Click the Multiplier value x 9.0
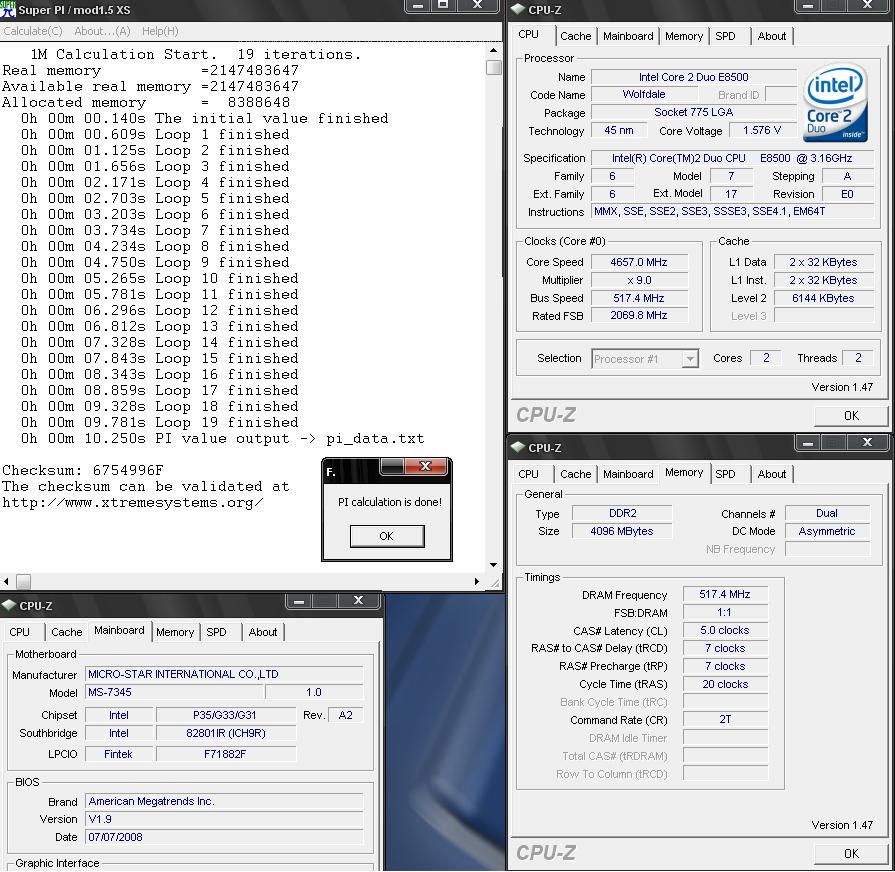 pos(639,280)
